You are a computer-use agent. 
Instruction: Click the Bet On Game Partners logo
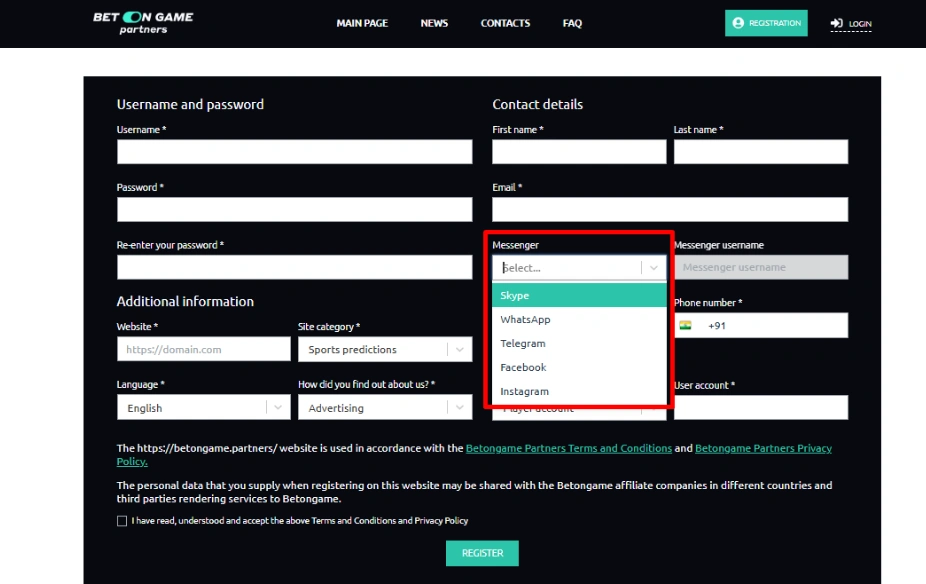(x=143, y=23)
